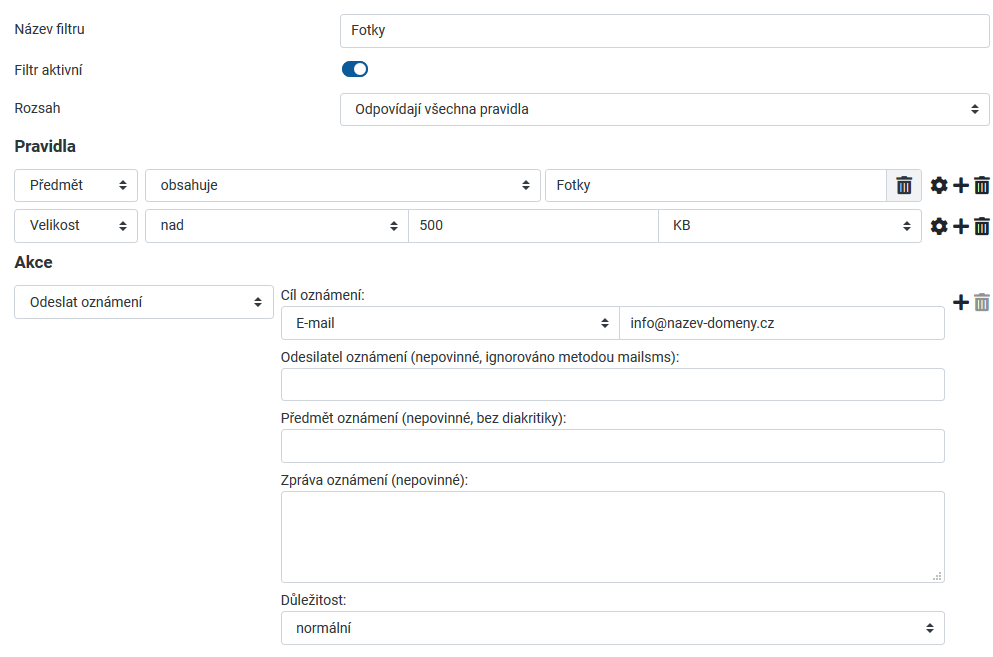Click trash icon inside the Fotky value field
993x657 pixels.
coord(904,185)
